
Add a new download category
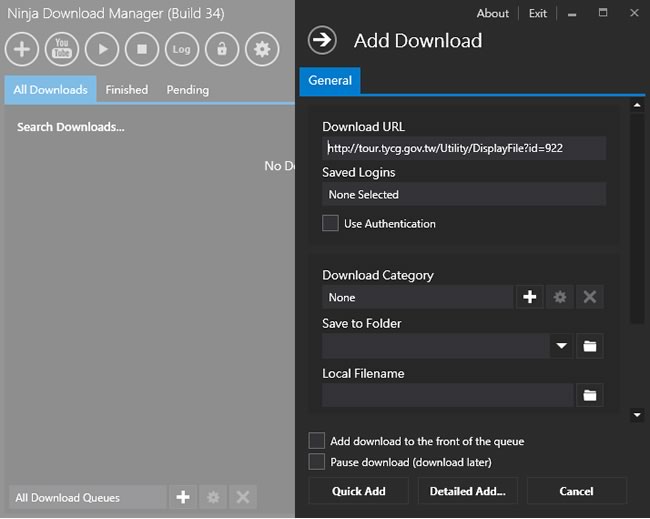coord(529,297)
